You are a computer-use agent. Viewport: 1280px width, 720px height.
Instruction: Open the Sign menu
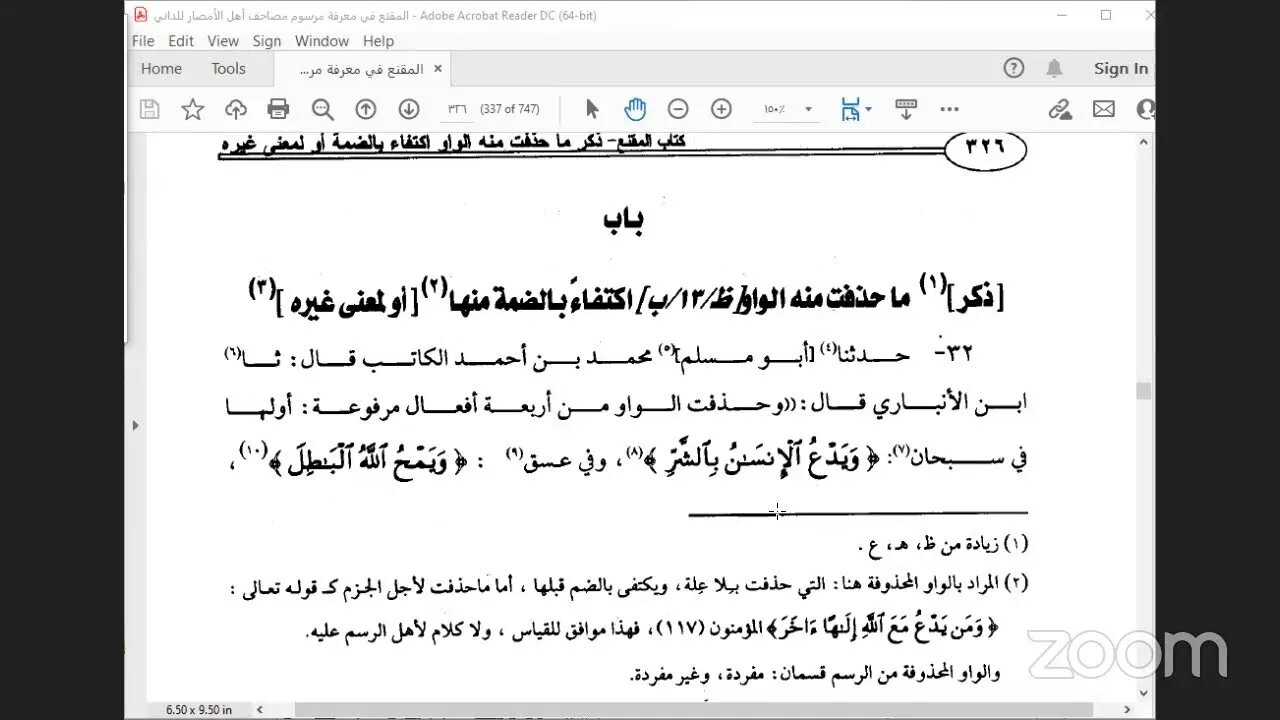click(x=267, y=41)
